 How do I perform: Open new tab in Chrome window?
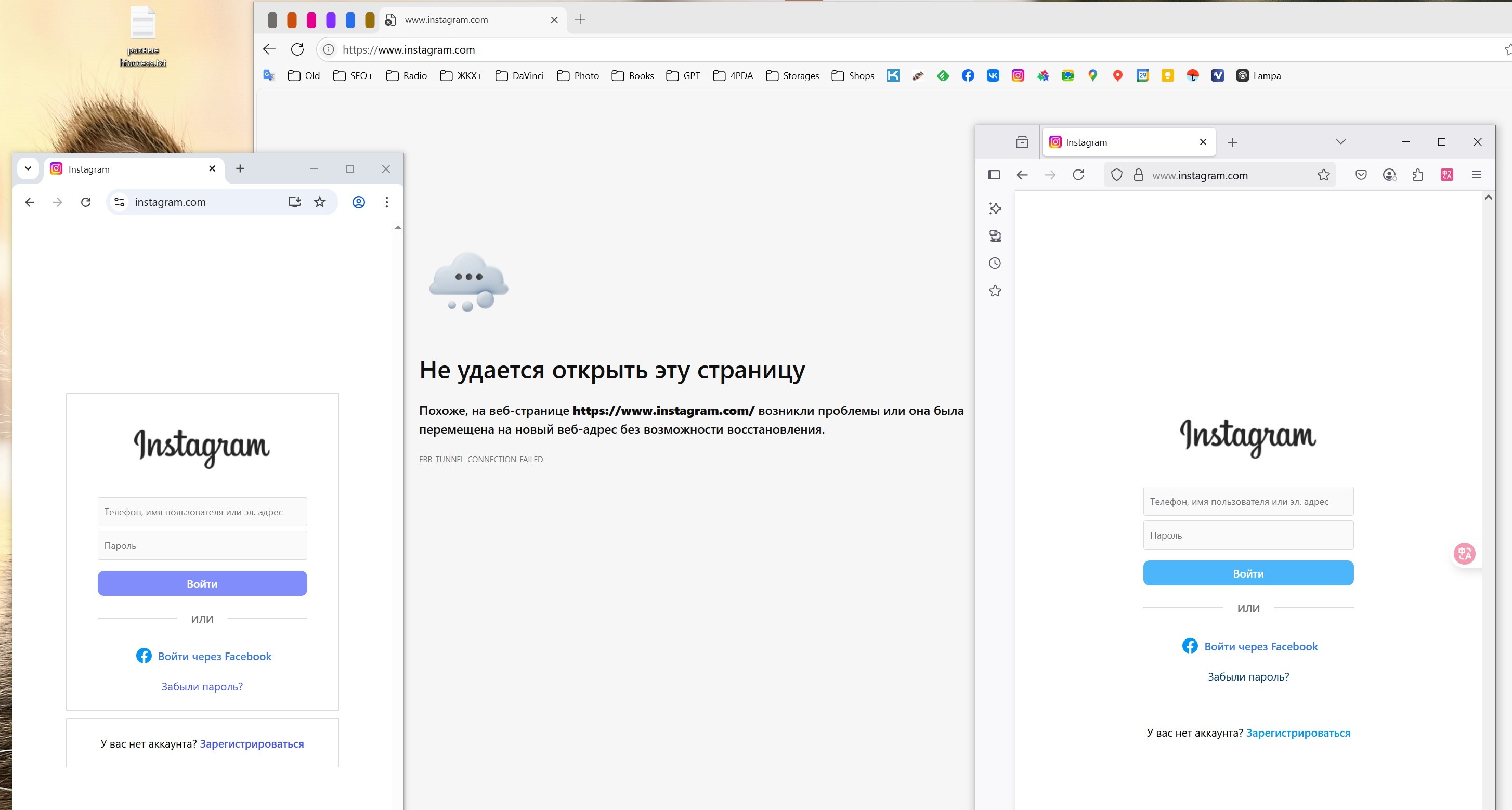[240, 168]
